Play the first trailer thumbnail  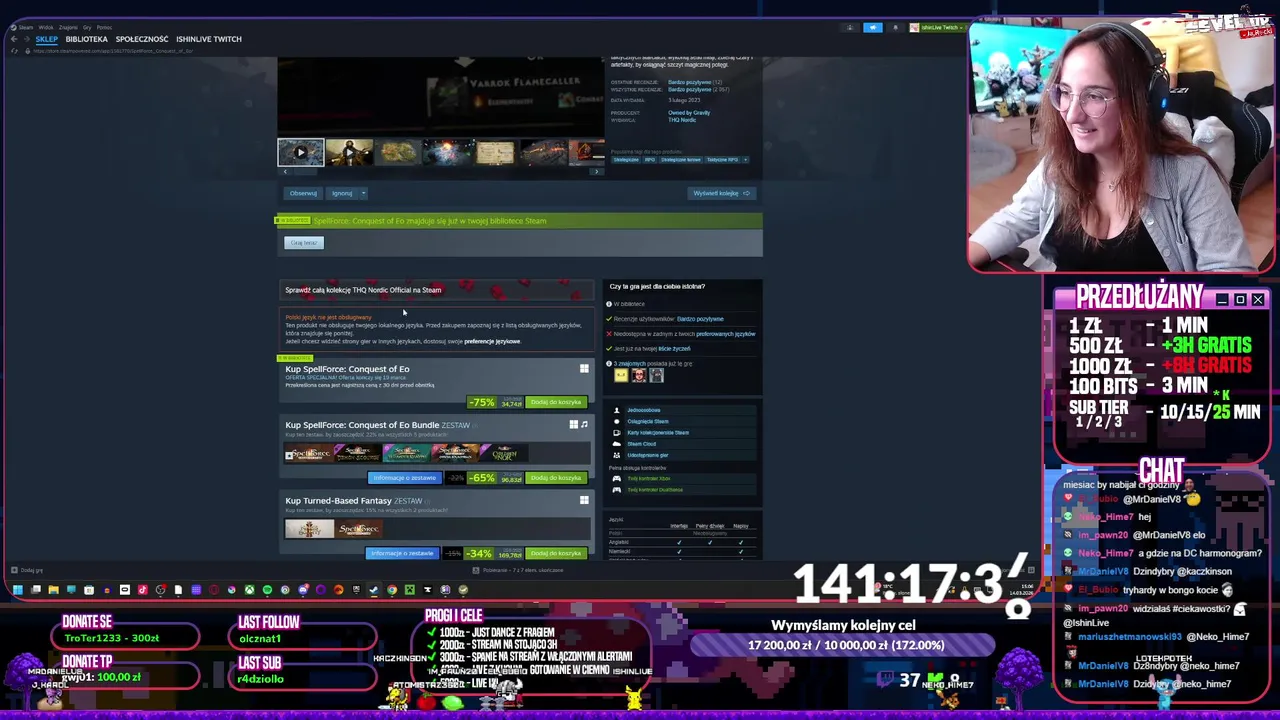[300, 152]
